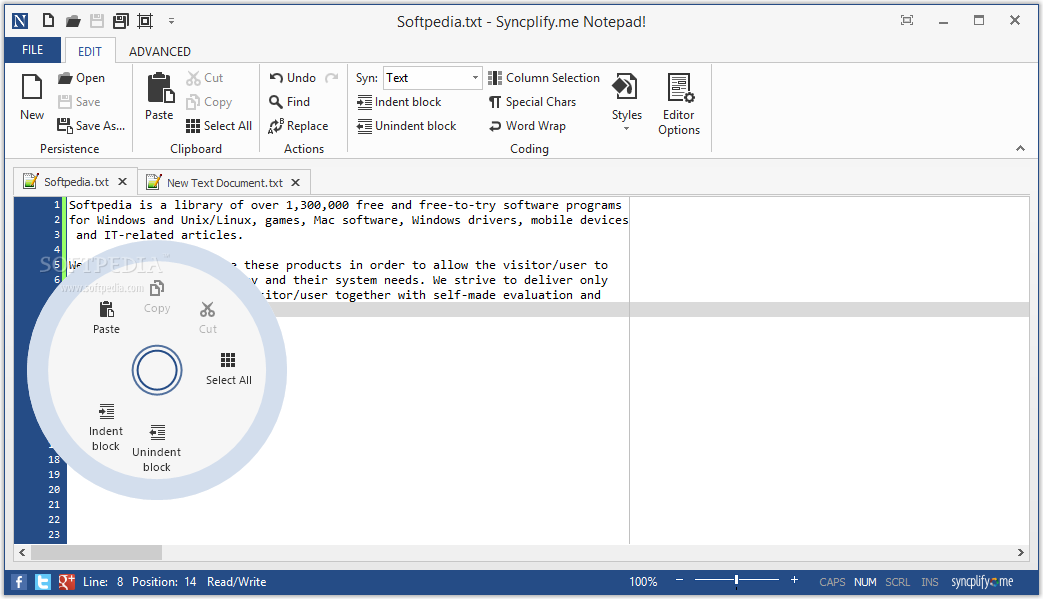Click the ribbon display options icon in title bar
The image size is (1043, 599).
point(907,21)
